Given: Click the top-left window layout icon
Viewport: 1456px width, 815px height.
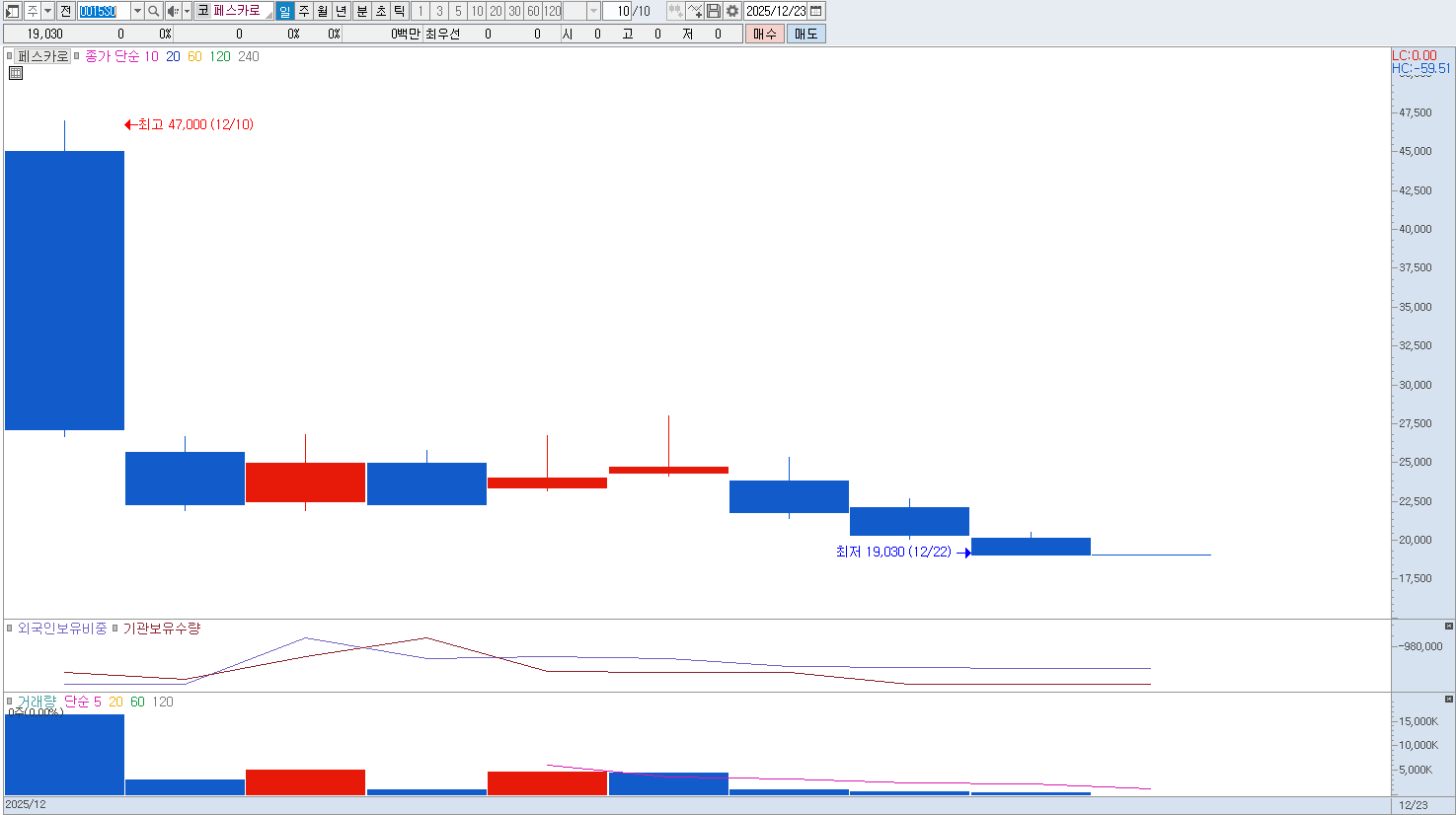Looking at the screenshot, I should coord(13,11).
